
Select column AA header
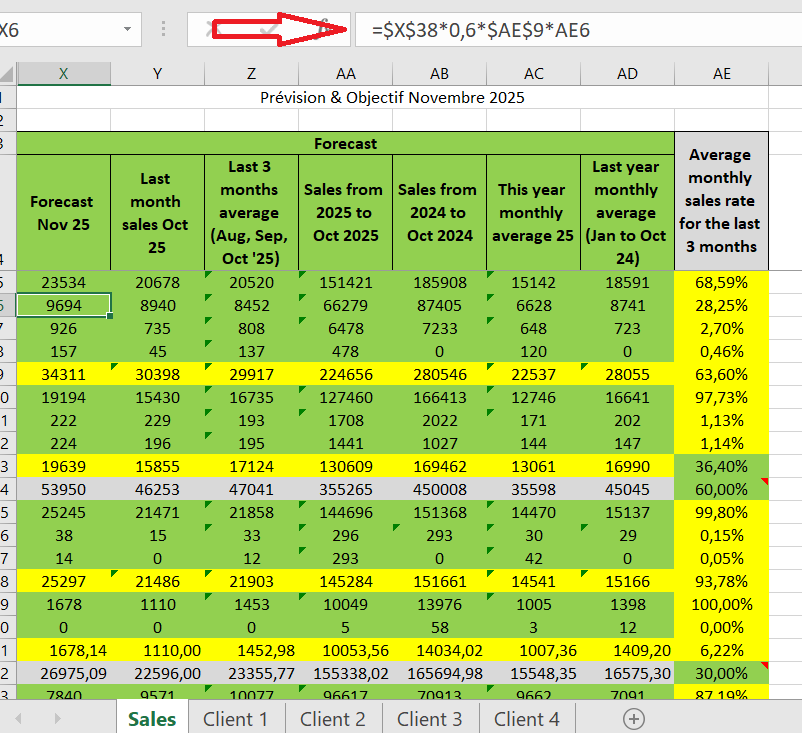click(346, 74)
